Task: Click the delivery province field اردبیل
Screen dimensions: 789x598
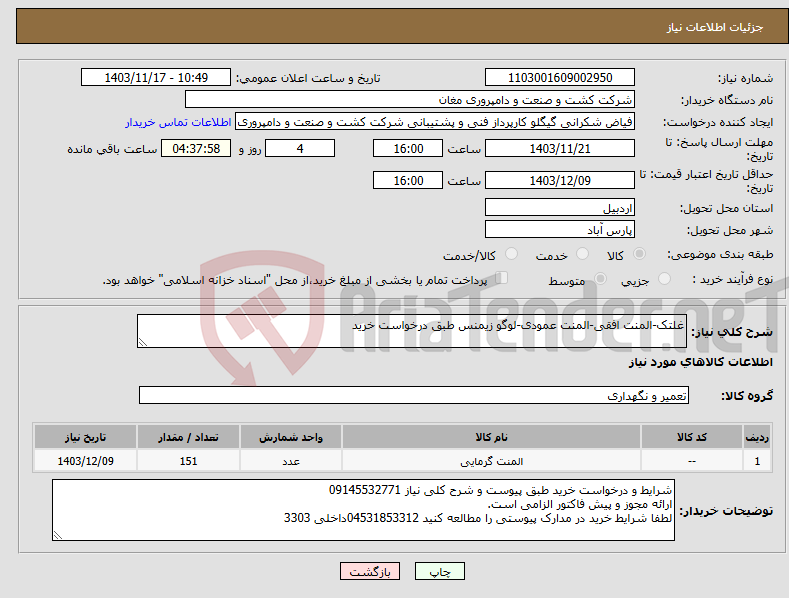Action: [x=560, y=207]
